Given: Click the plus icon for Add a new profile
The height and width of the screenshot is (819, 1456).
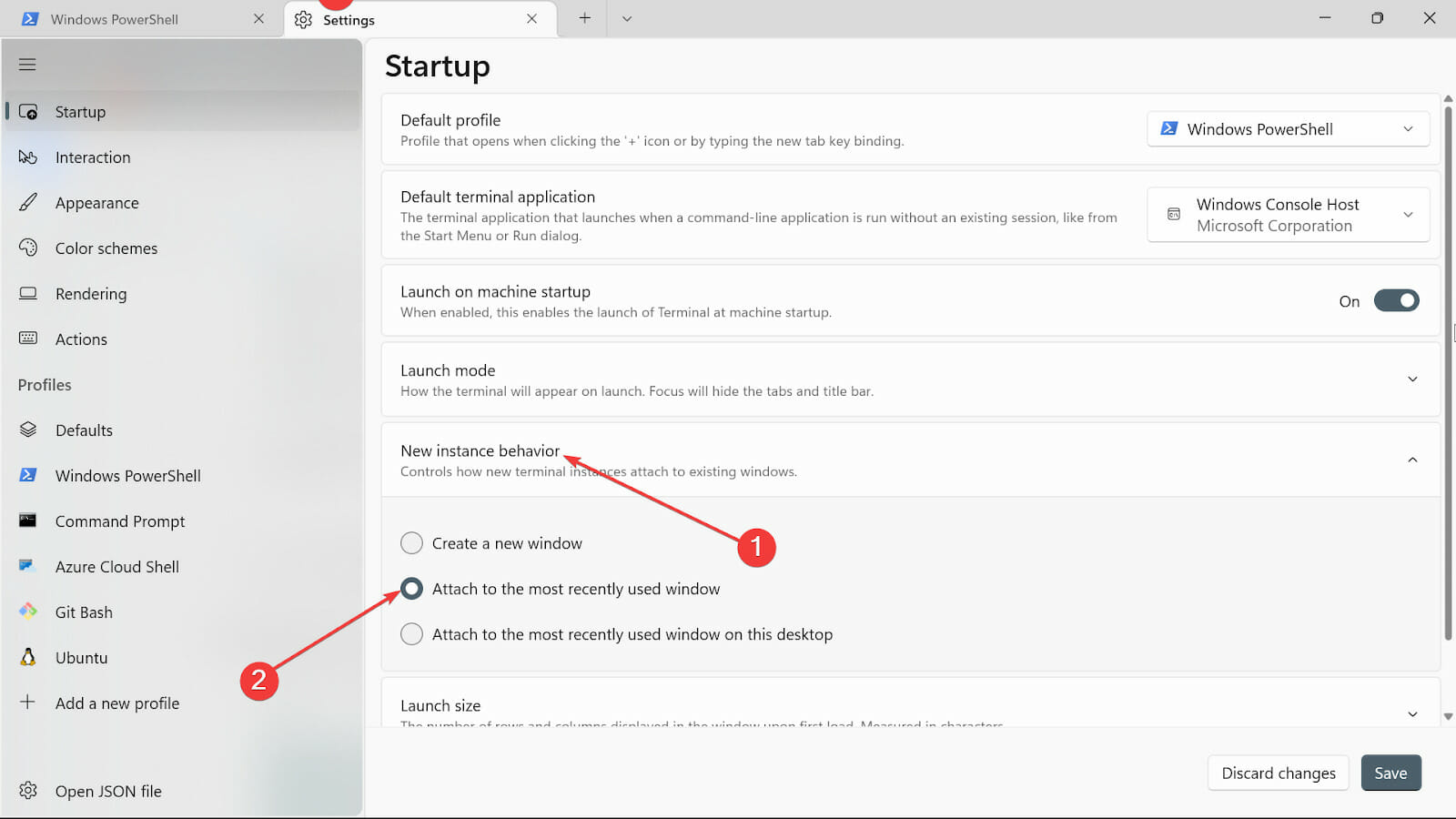Looking at the screenshot, I should click(28, 703).
